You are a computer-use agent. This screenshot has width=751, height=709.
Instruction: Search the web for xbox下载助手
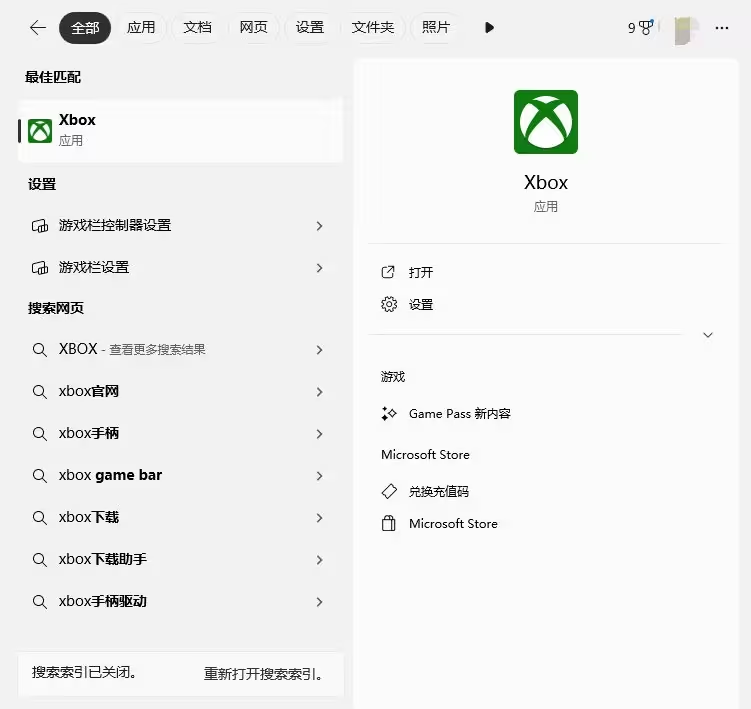click(181, 560)
